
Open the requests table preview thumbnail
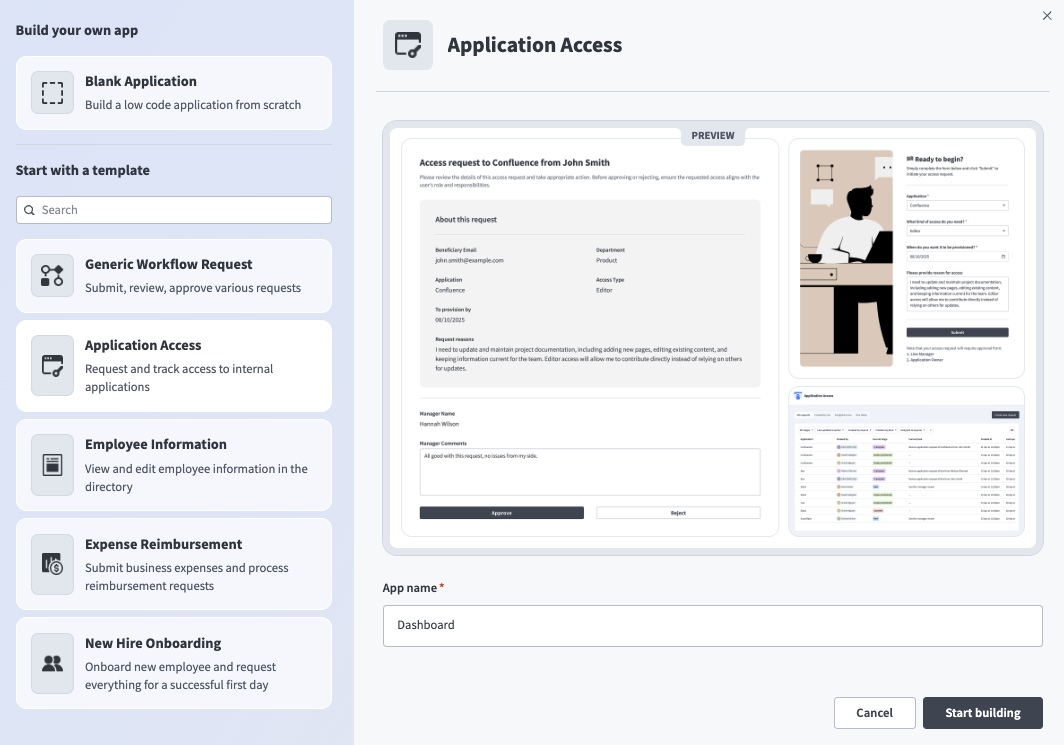tap(906, 461)
